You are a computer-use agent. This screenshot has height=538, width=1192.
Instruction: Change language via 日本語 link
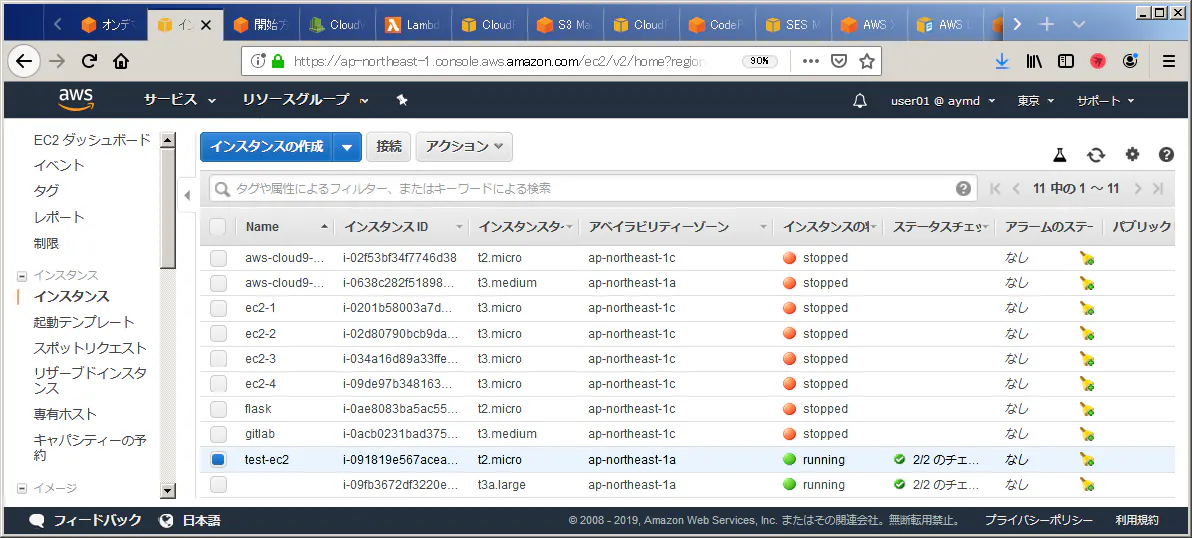(x=190, y=521)
